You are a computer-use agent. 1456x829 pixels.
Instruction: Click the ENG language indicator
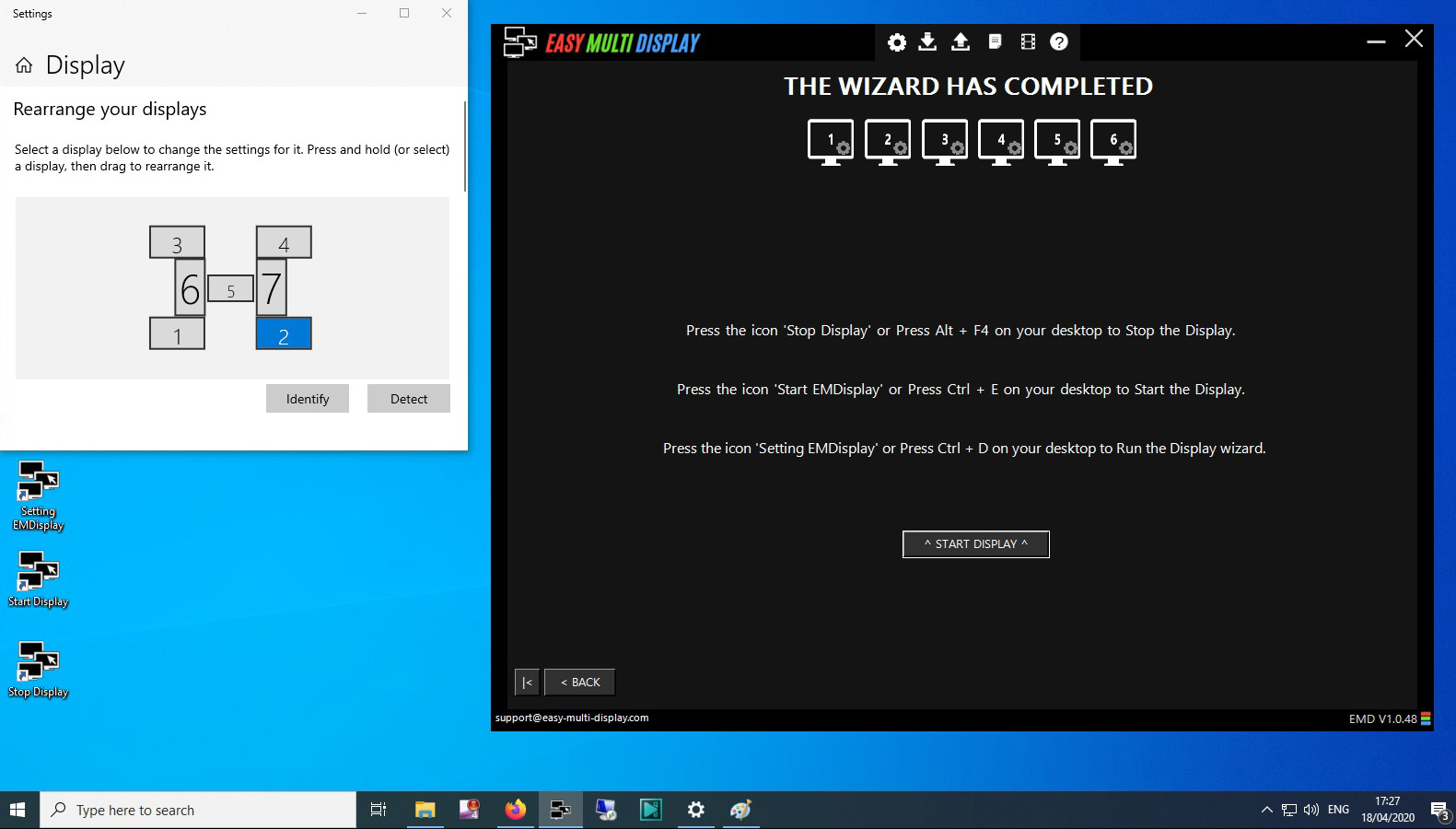point(1338,810)
